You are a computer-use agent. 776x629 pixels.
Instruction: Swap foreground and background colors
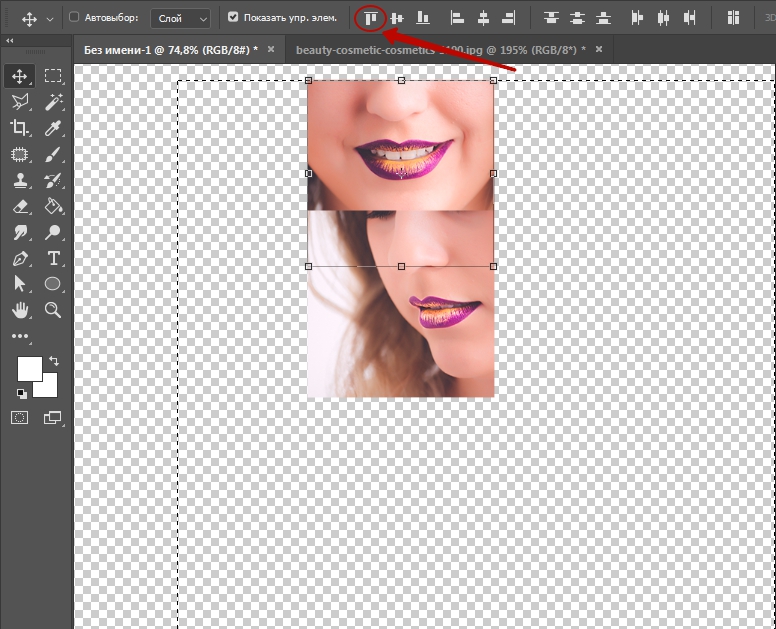point(54,361)
